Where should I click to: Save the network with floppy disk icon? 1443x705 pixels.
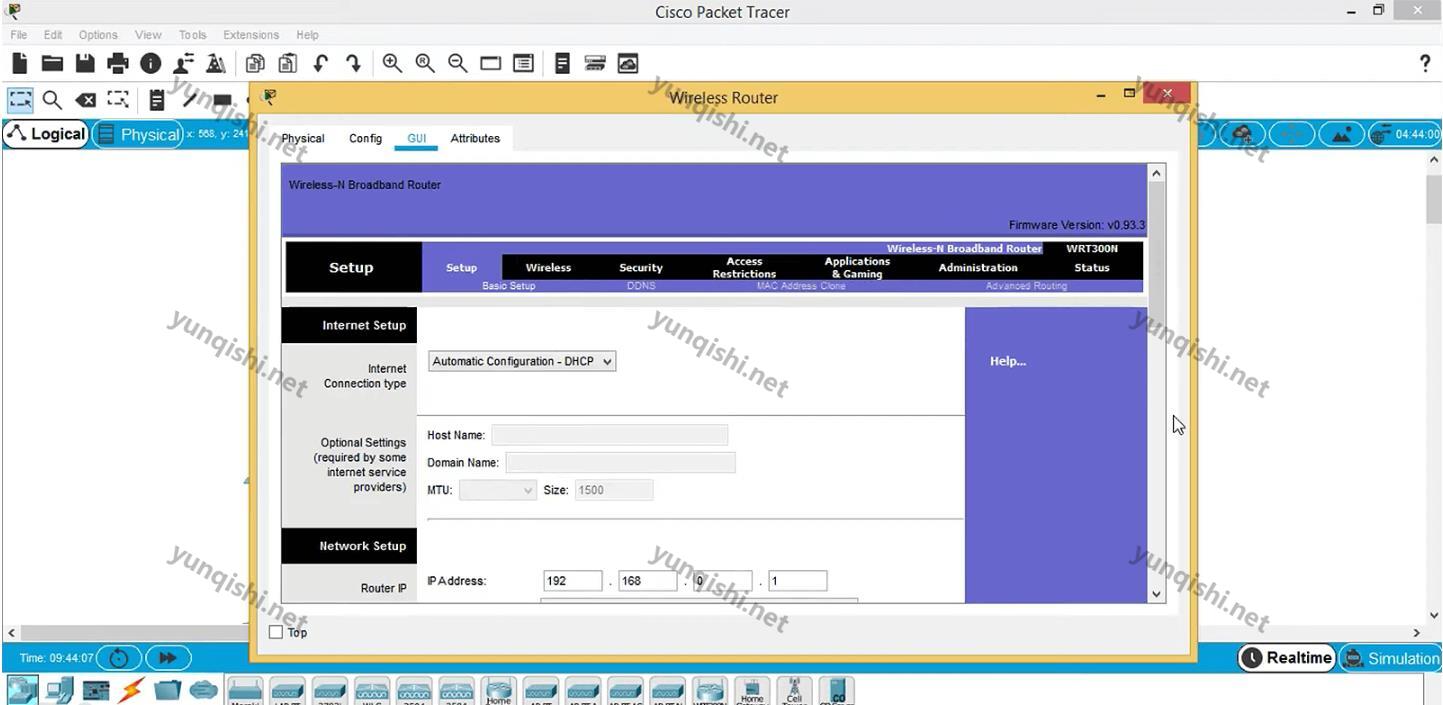point(85,63)
